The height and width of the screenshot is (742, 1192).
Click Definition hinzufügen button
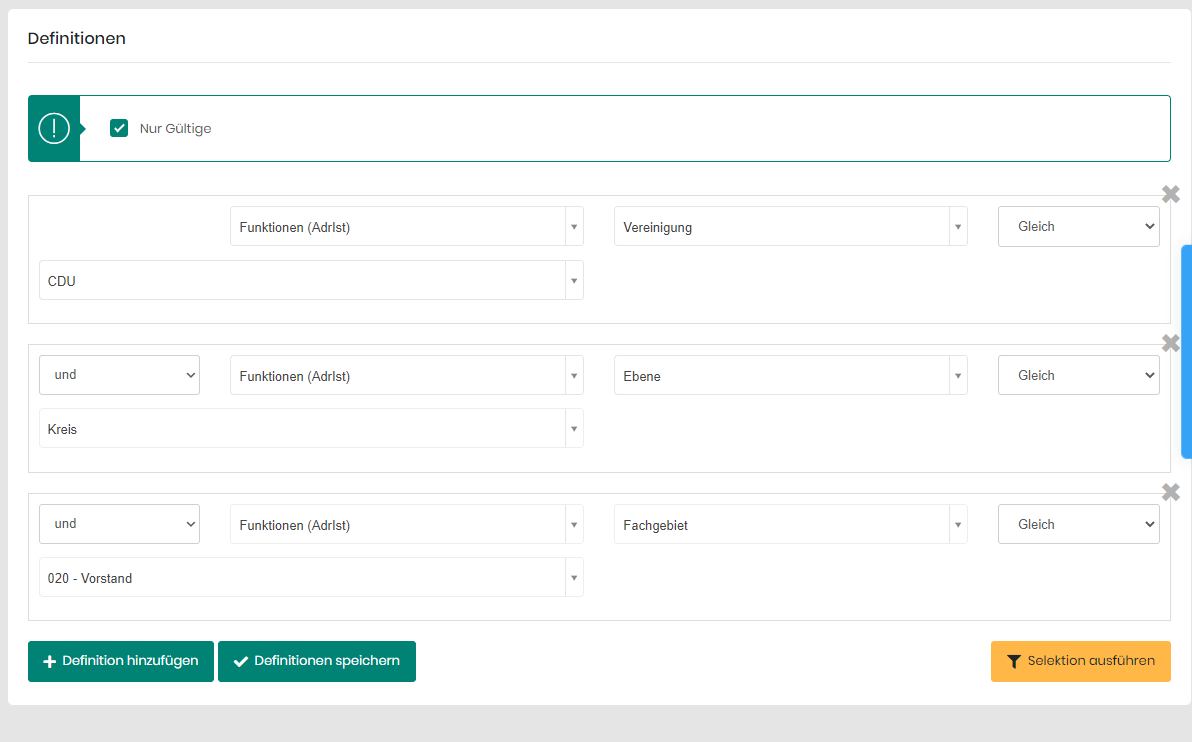click(x=121, y=661)
